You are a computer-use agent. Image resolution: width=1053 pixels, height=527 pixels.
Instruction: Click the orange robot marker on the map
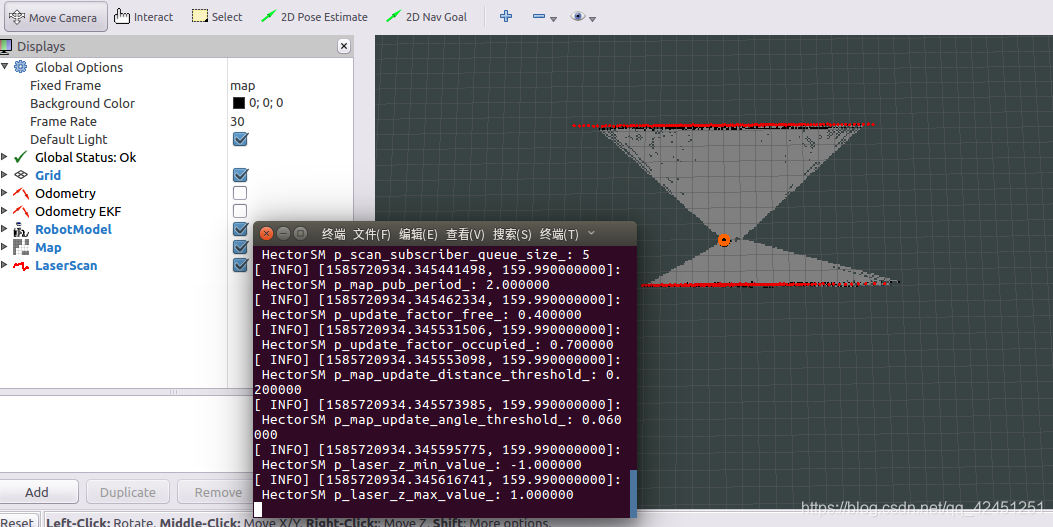click(x=724, y=240)
